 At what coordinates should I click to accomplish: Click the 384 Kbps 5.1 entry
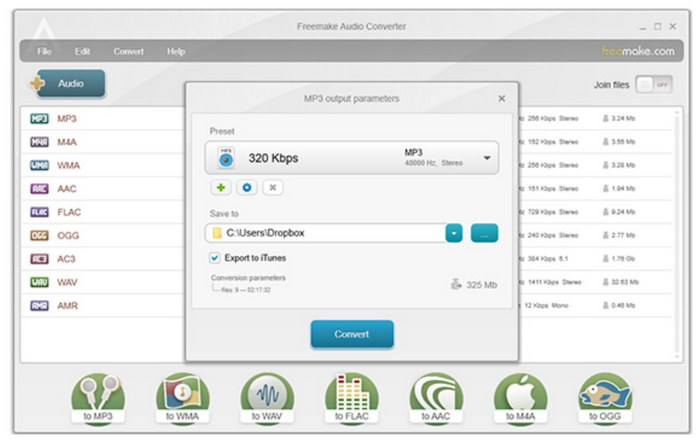pyautogui.click(x=548, y=259)
